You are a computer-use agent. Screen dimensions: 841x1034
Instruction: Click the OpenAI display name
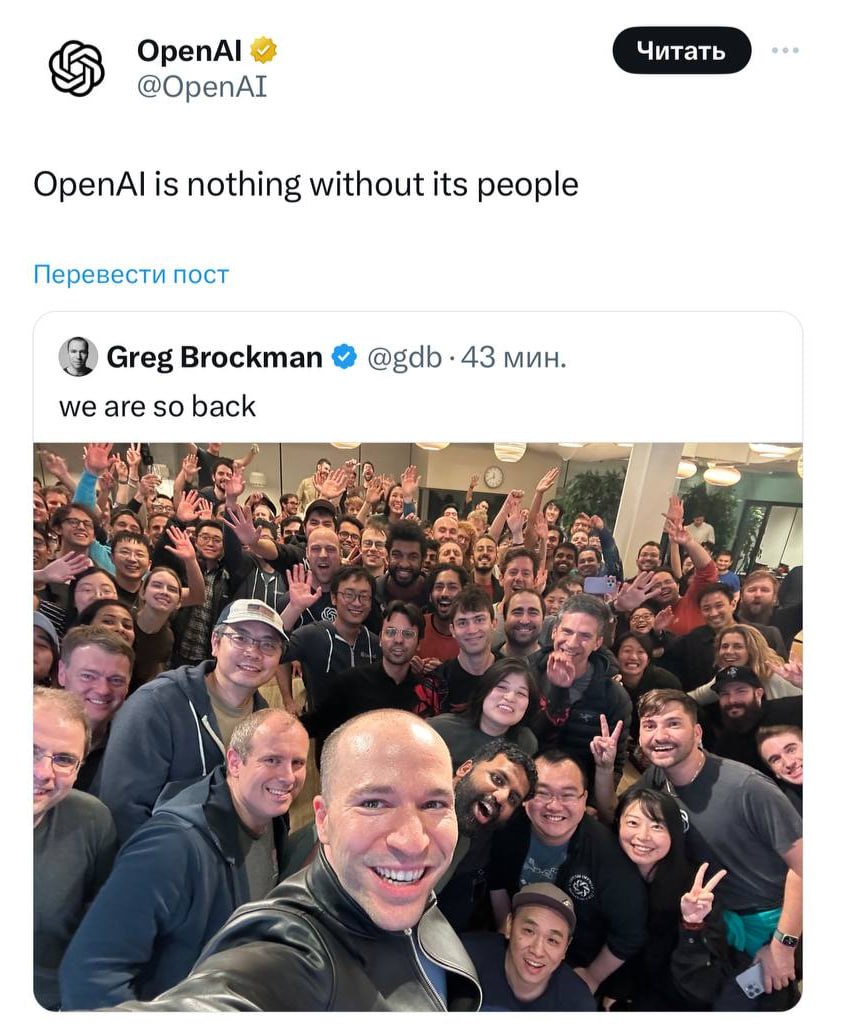click(189, 51)
